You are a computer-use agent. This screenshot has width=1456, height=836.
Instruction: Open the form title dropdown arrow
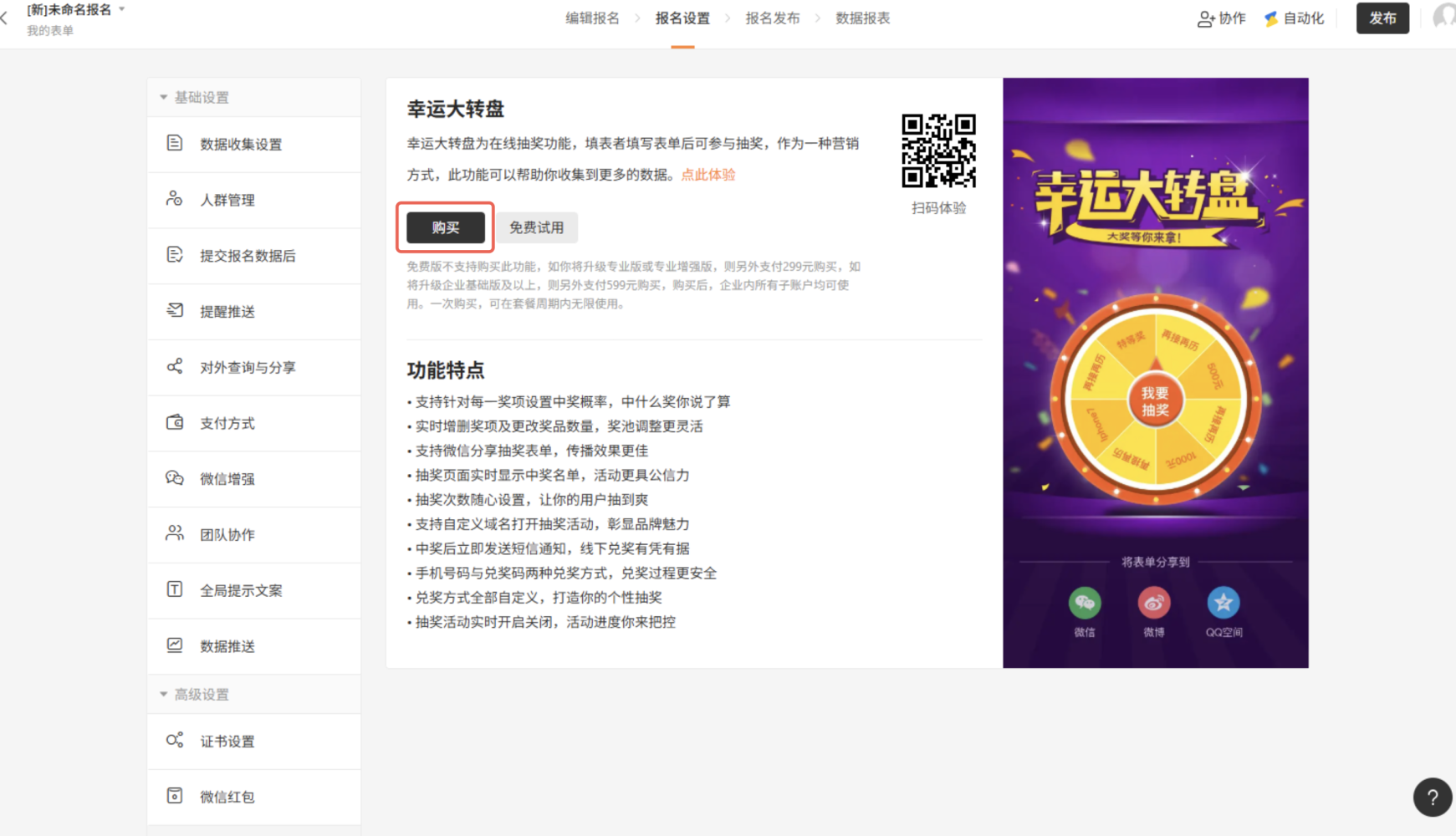click(x=122, y=9)
